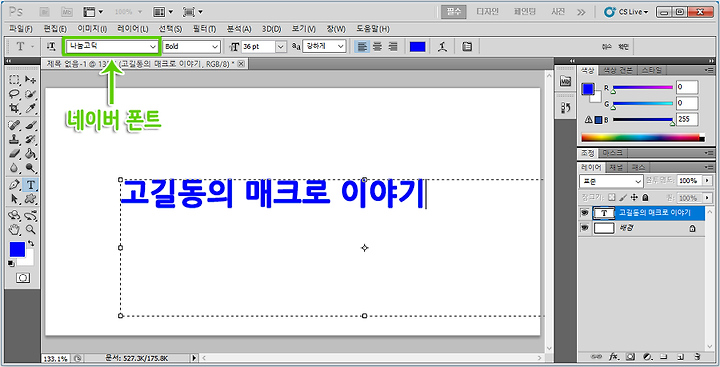Screen dimensions: 720x367
Task: Select the Paint Bucket tool
Action: [31, 153]
